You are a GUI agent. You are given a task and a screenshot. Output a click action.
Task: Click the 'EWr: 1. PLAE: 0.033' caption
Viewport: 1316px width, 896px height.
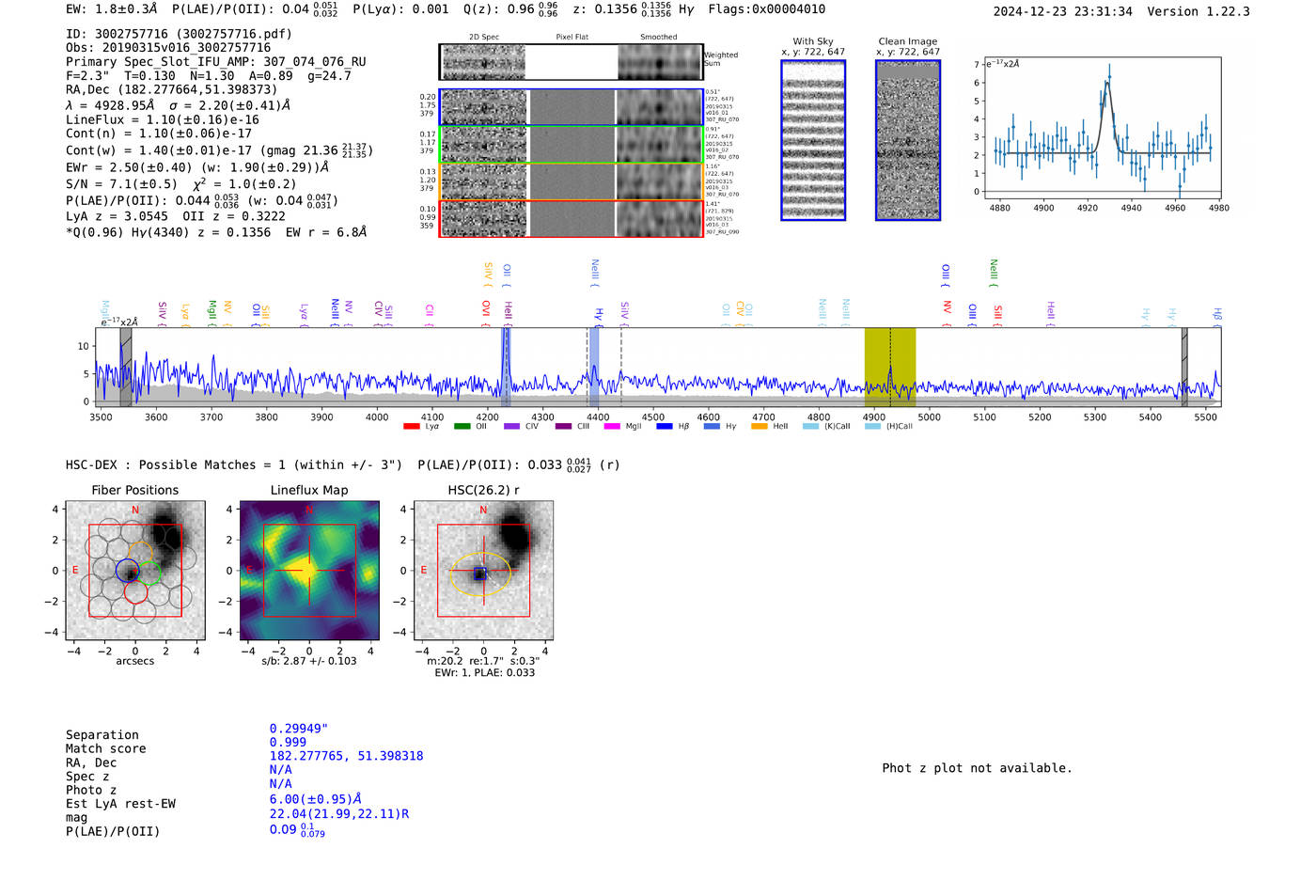tap(484, 673)
